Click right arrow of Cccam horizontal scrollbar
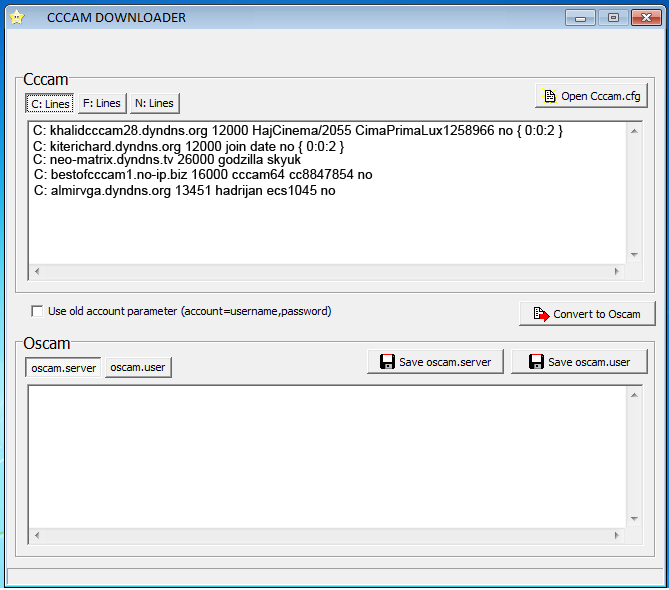The image size is (669, 590). (617, 271)
